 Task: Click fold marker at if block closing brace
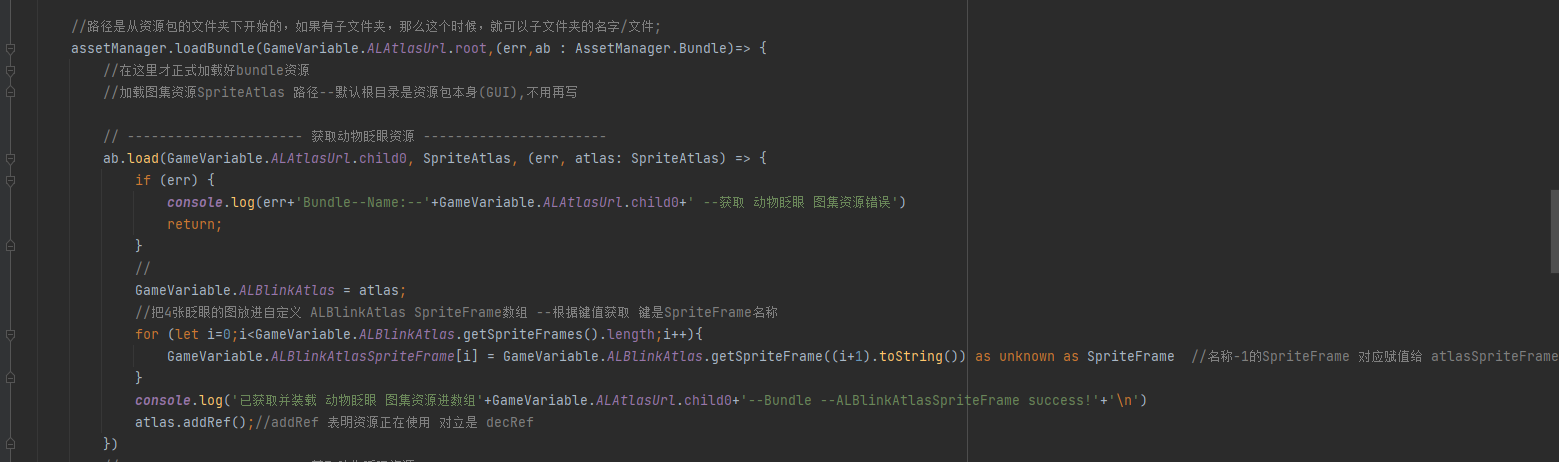10,246
